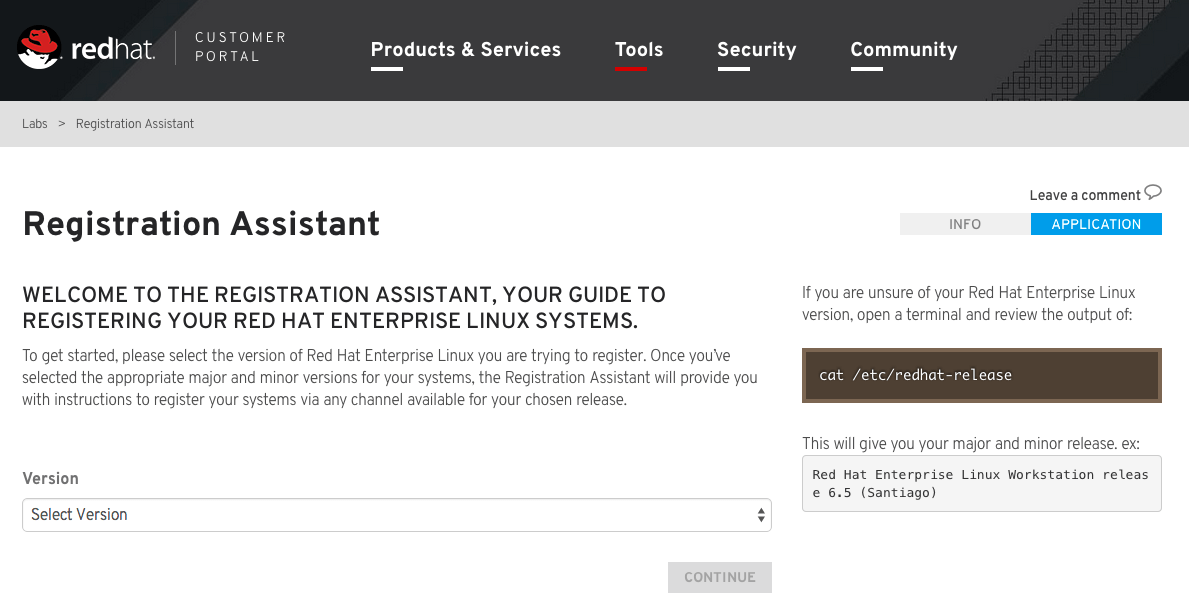
Task: Switch to the APPLICATION tab
Action: [1096, 224]
